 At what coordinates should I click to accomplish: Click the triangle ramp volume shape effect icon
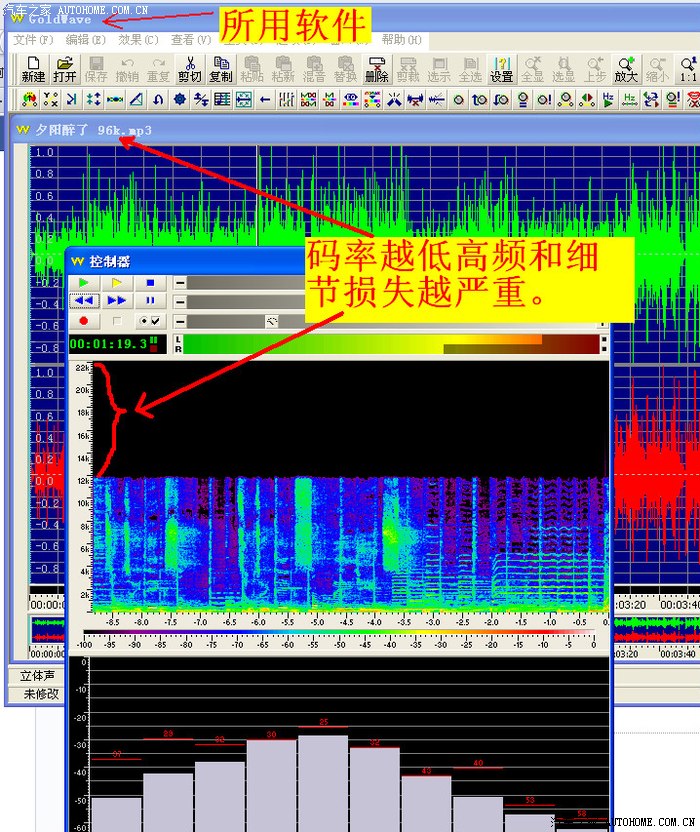click(x=136, y=99)
